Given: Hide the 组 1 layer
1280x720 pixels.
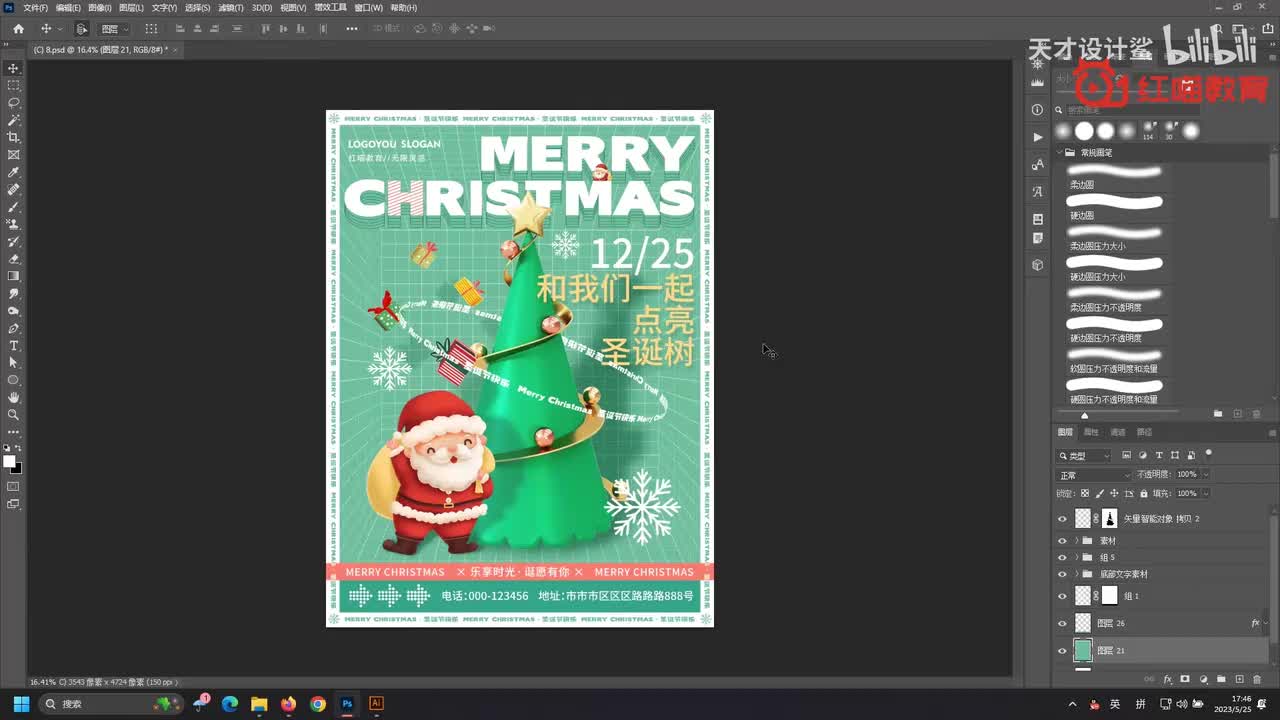Looking at the screenshot, I should tap(1062, 596).
